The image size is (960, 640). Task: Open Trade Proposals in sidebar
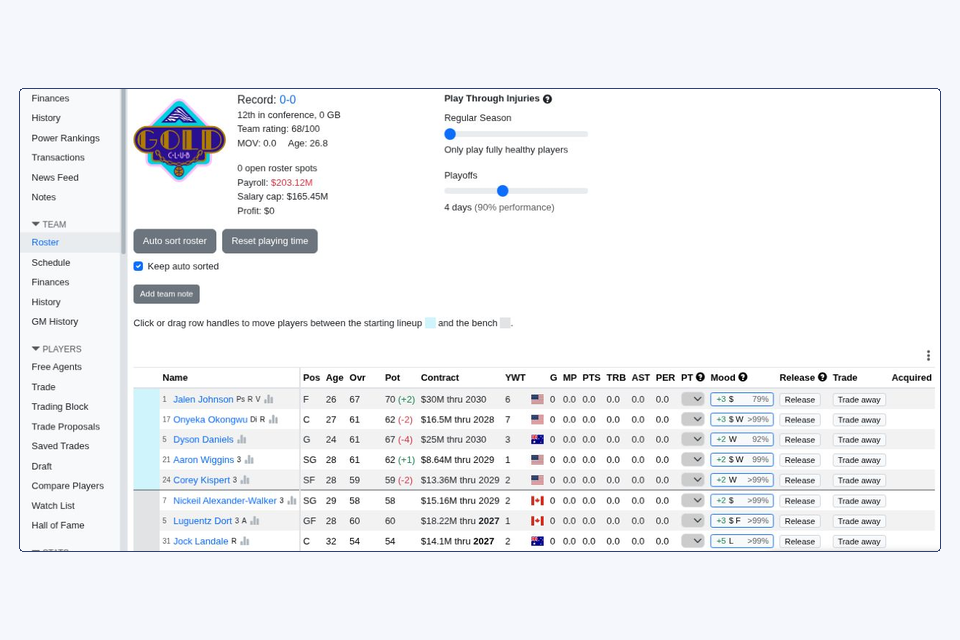(66, 427)
